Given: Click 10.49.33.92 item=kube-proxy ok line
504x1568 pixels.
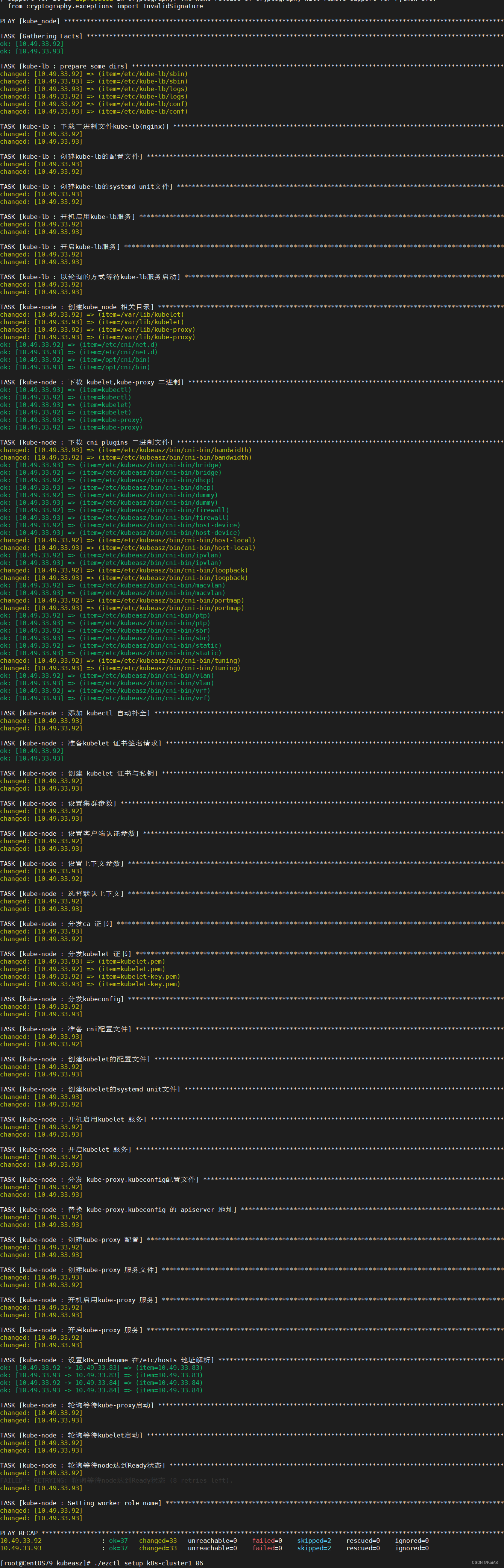Looking at the screenshot, I should point(71,427).
